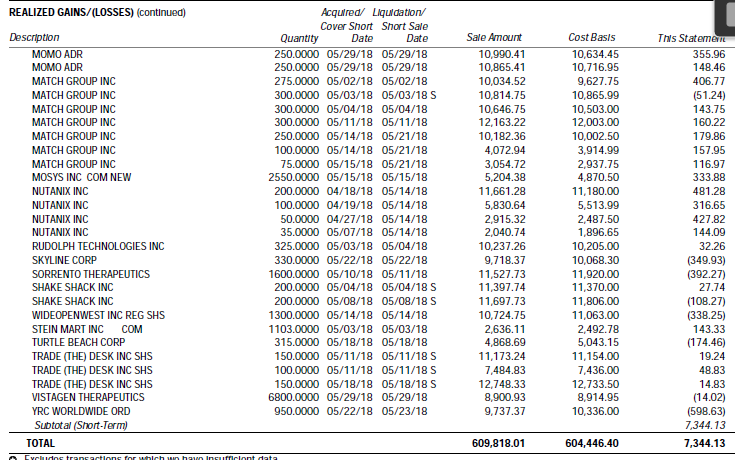The width and height of the screenshot is (735, 460).
Task: Click the RUDOLPH TECHNOLOGIES INC entry
Action: [98, 245]
